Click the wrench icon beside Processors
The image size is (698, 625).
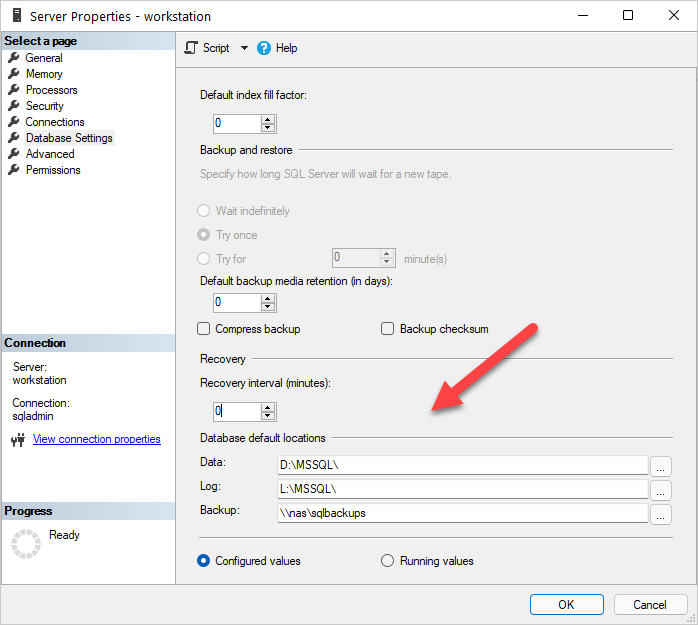click(14, 89)
